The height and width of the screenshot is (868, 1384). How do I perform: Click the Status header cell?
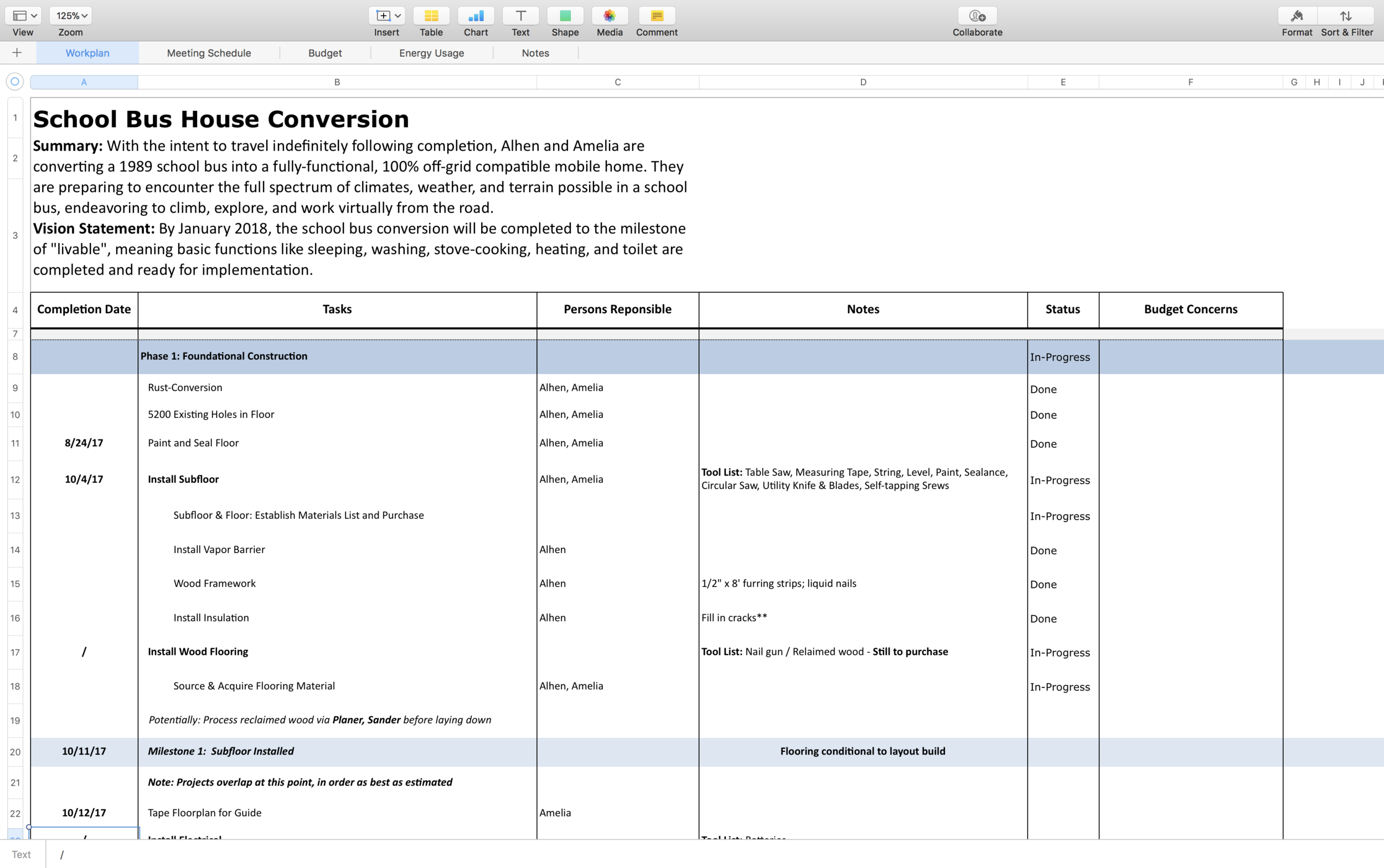point(1063,309)
